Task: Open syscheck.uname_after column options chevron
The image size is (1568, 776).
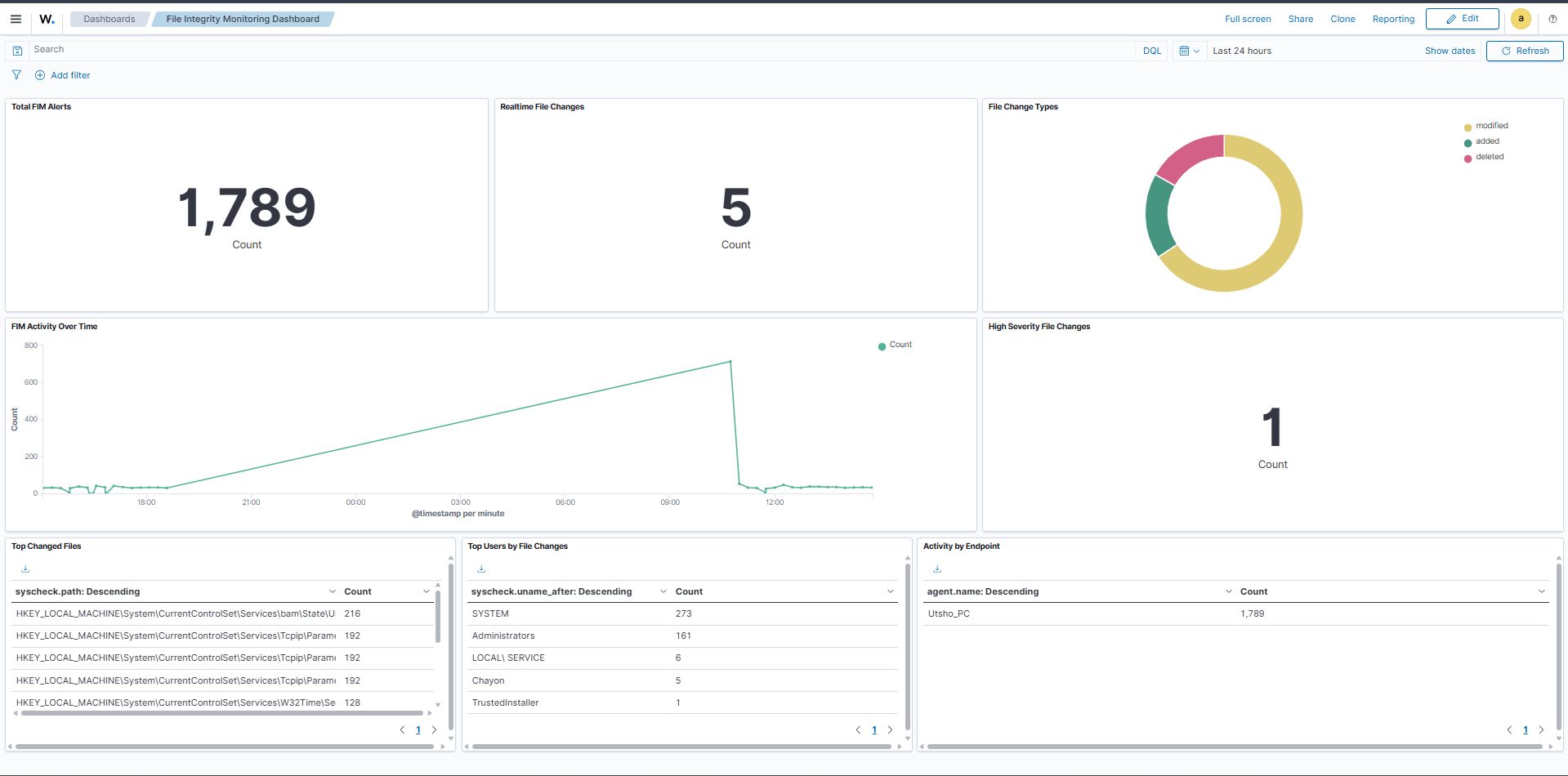Action: [663, 591]
